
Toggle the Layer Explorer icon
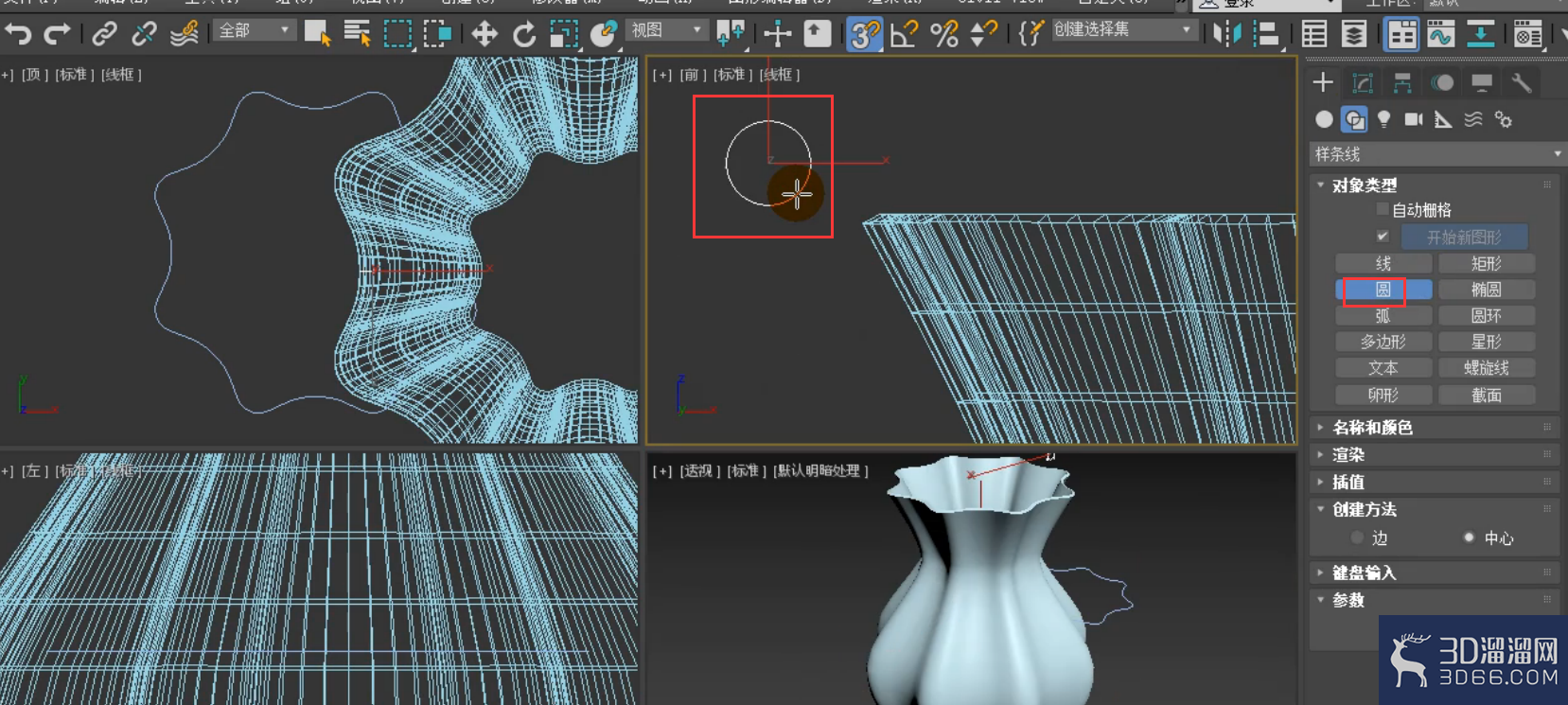pos(1354,34)
